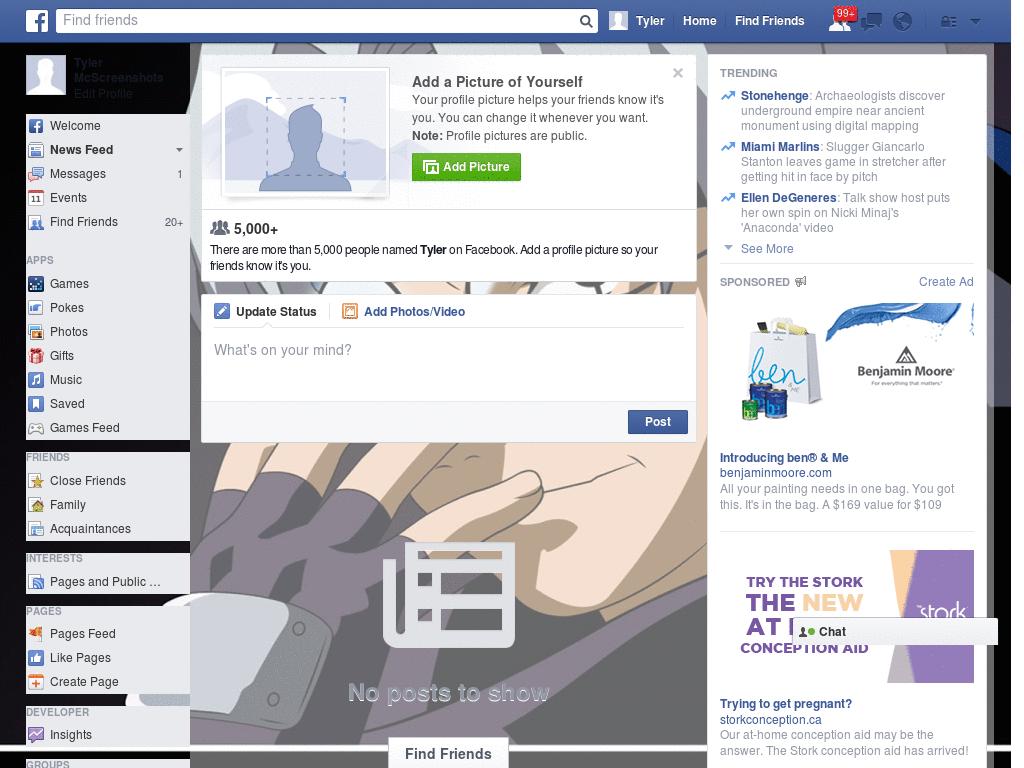The height and width of the screenshot is (768, 1024).
Task: Click the benjaminmoore.com link
Action: 776,473
